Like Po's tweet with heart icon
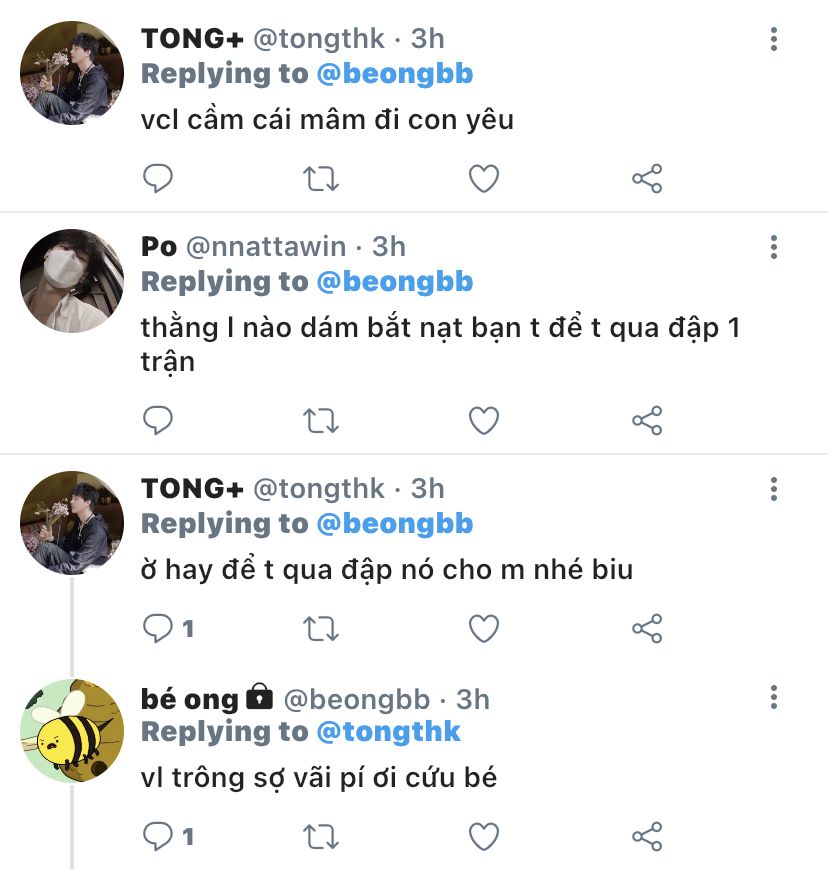The width and height of the screenshot is (828, 869). 484,421
